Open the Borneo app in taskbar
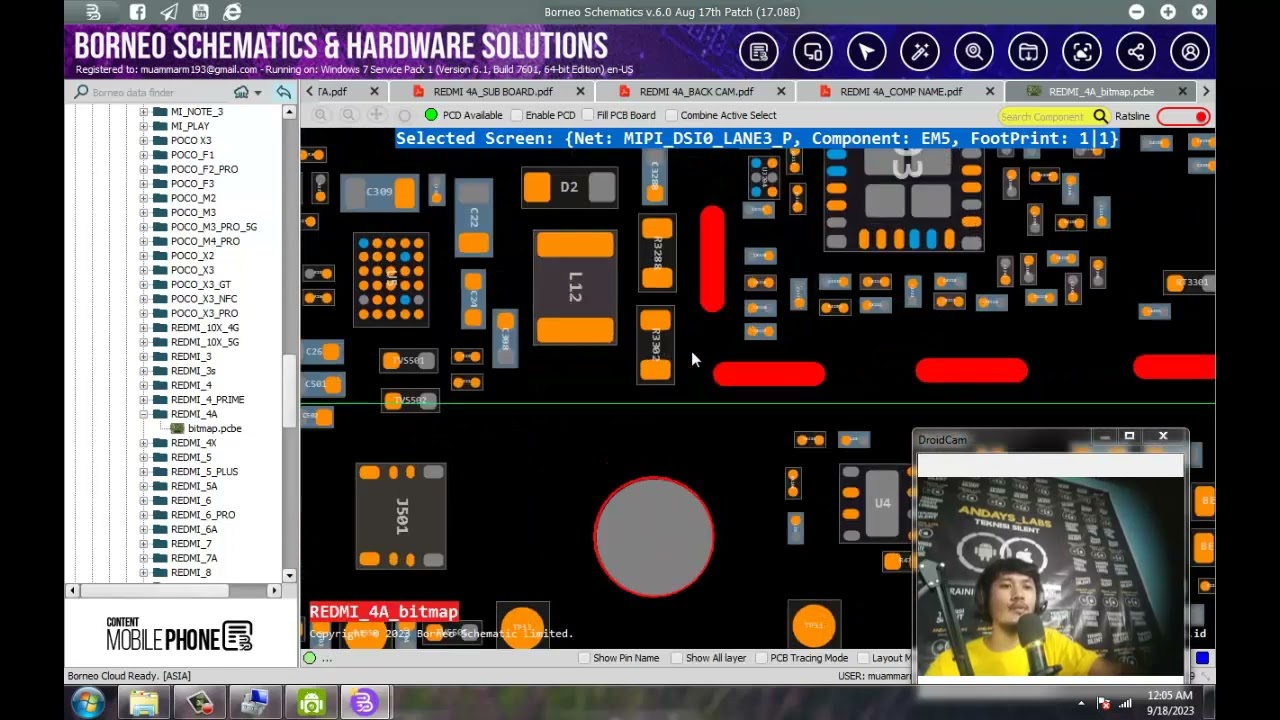Image resolution: width=1280 pixels, height=720 pixels. click(x=364, y=703)
